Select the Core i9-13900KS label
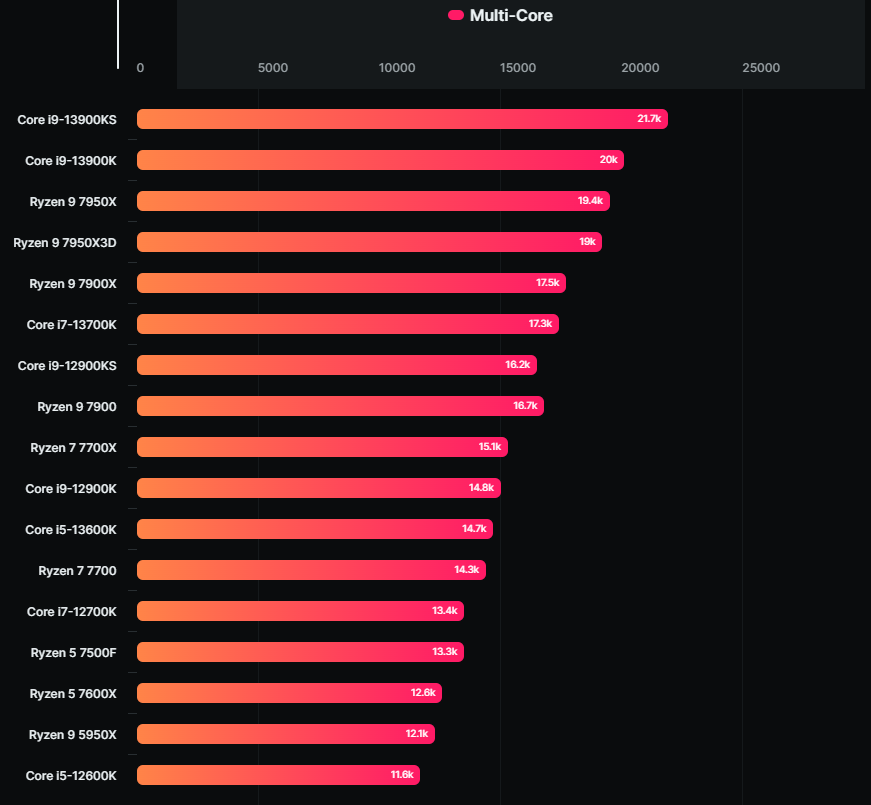Viewport: 871px width, 805px height. pyautogui.click(x=67, y=120)
